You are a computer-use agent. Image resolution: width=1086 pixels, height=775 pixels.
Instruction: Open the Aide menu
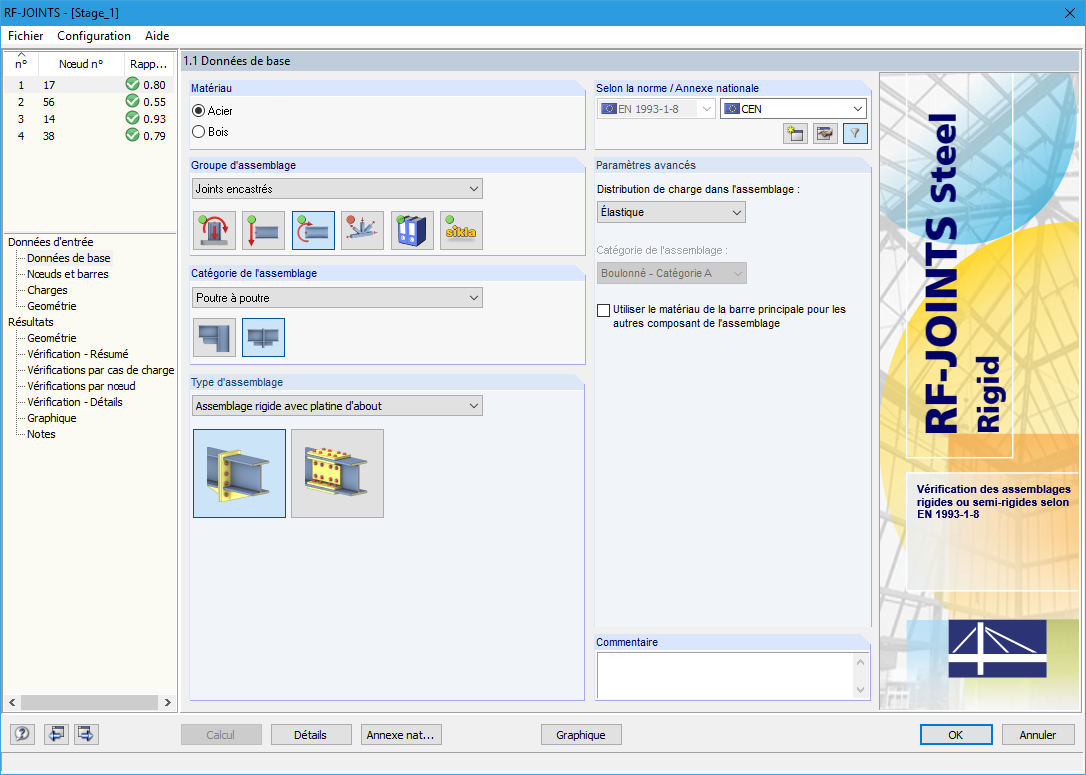(157, 36)
